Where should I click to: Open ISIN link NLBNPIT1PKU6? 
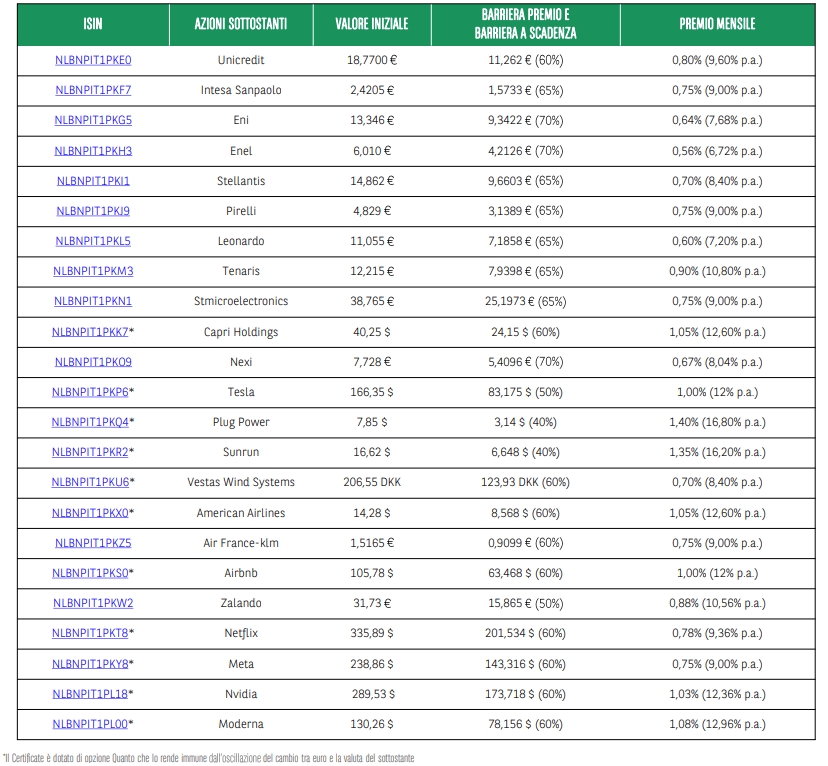pos(90,483)
